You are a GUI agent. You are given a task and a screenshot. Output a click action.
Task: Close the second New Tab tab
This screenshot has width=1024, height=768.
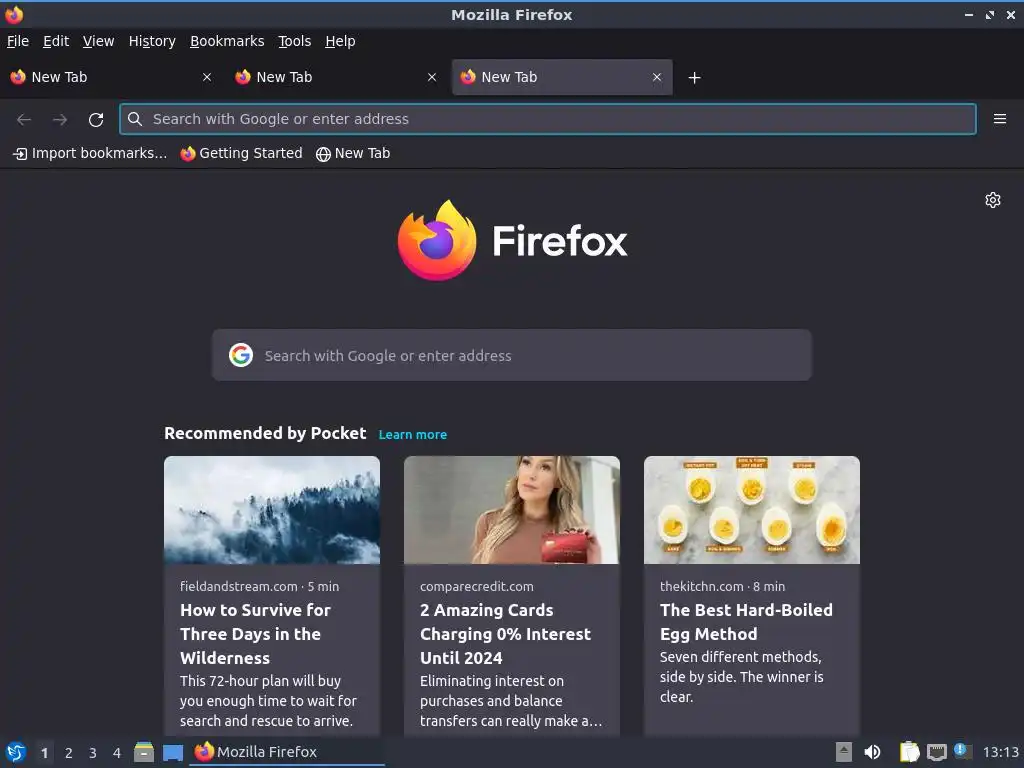(432, 77)
